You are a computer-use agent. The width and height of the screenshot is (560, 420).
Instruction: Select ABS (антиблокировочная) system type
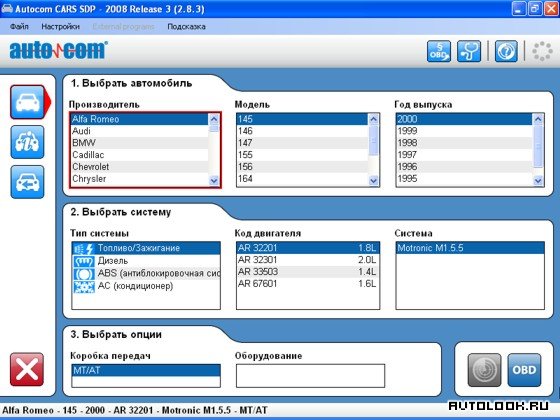pos(146,274)
